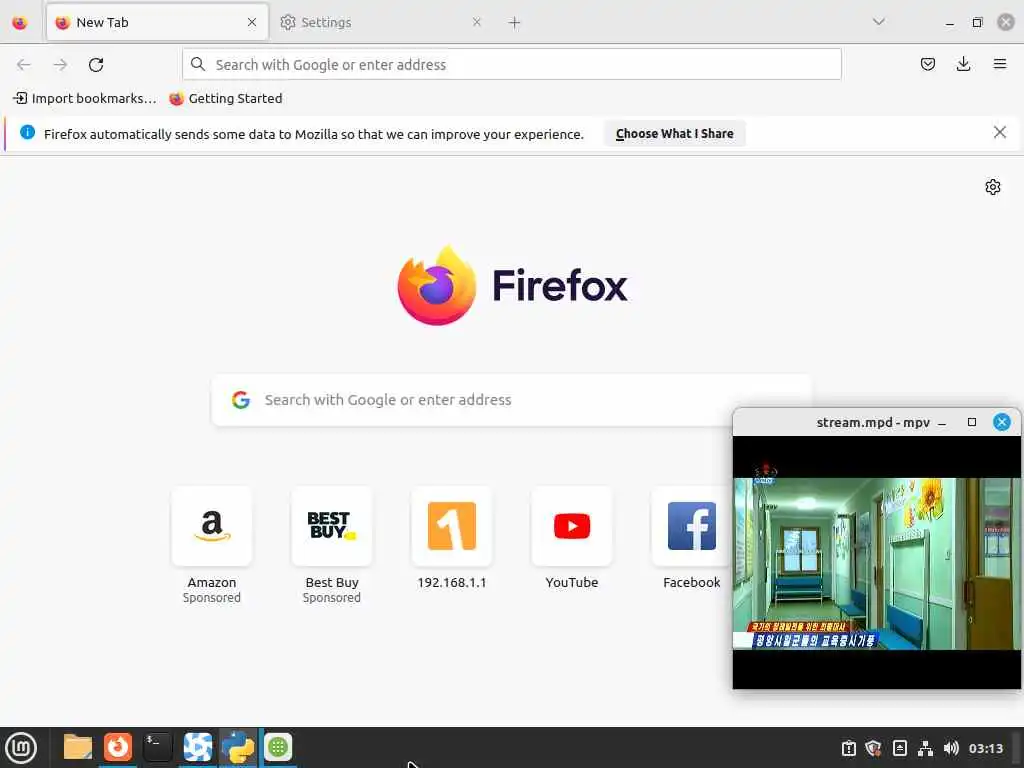Open Import bookmarks bookmark item
Viewport: 1024px width, 768px height.
pos(85,99)
